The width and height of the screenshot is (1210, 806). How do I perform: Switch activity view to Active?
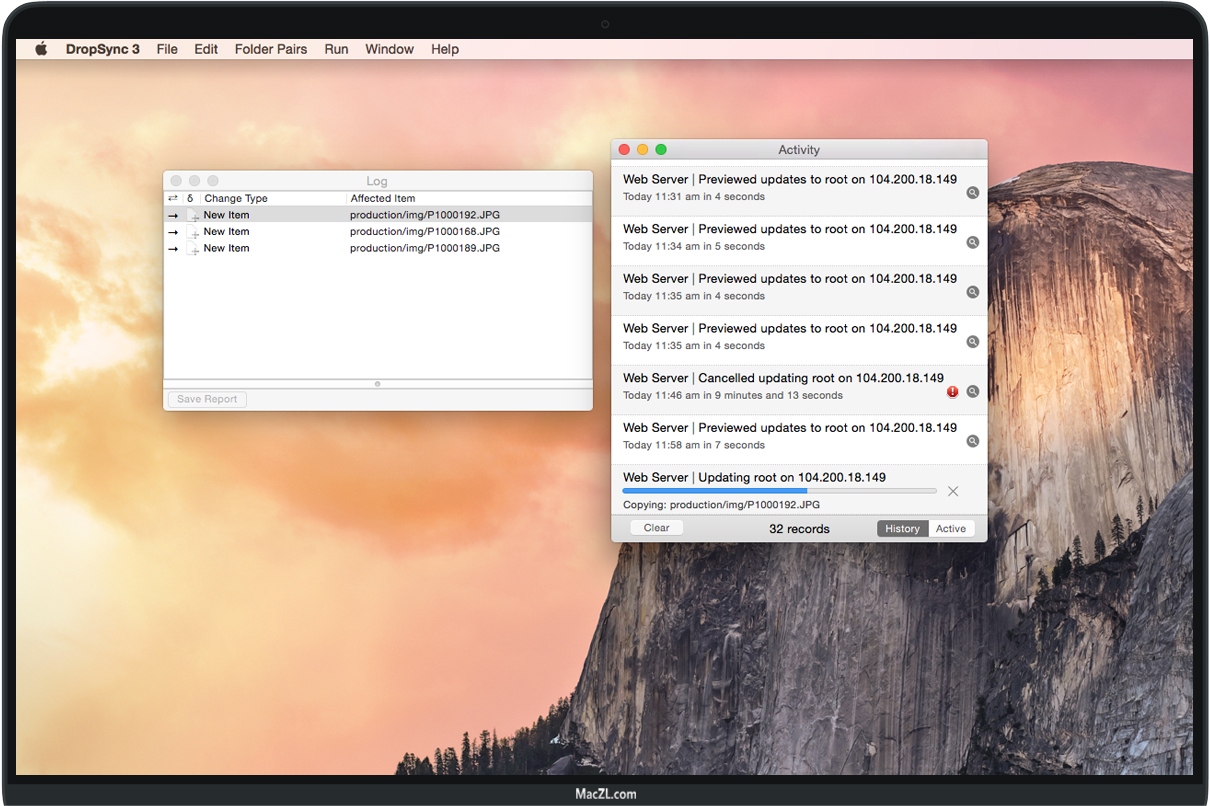[951, 529]
